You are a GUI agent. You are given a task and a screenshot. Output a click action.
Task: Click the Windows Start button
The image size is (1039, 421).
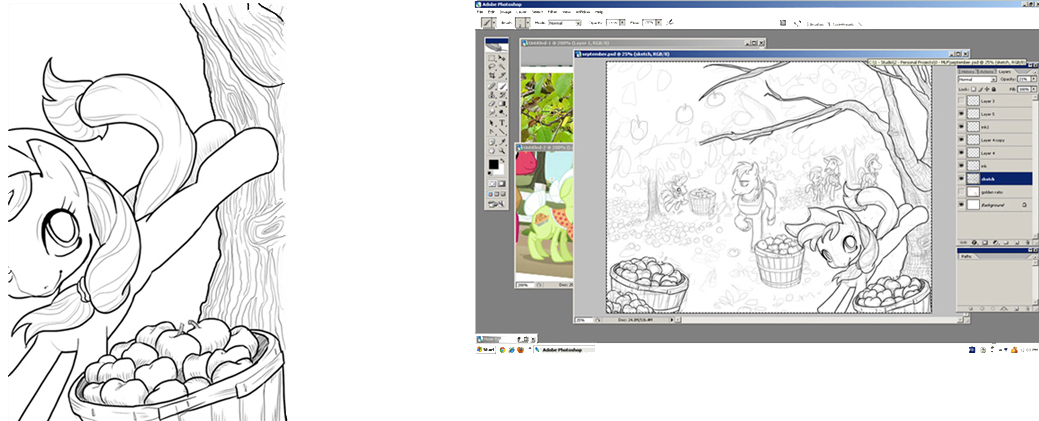pos(486,350)
